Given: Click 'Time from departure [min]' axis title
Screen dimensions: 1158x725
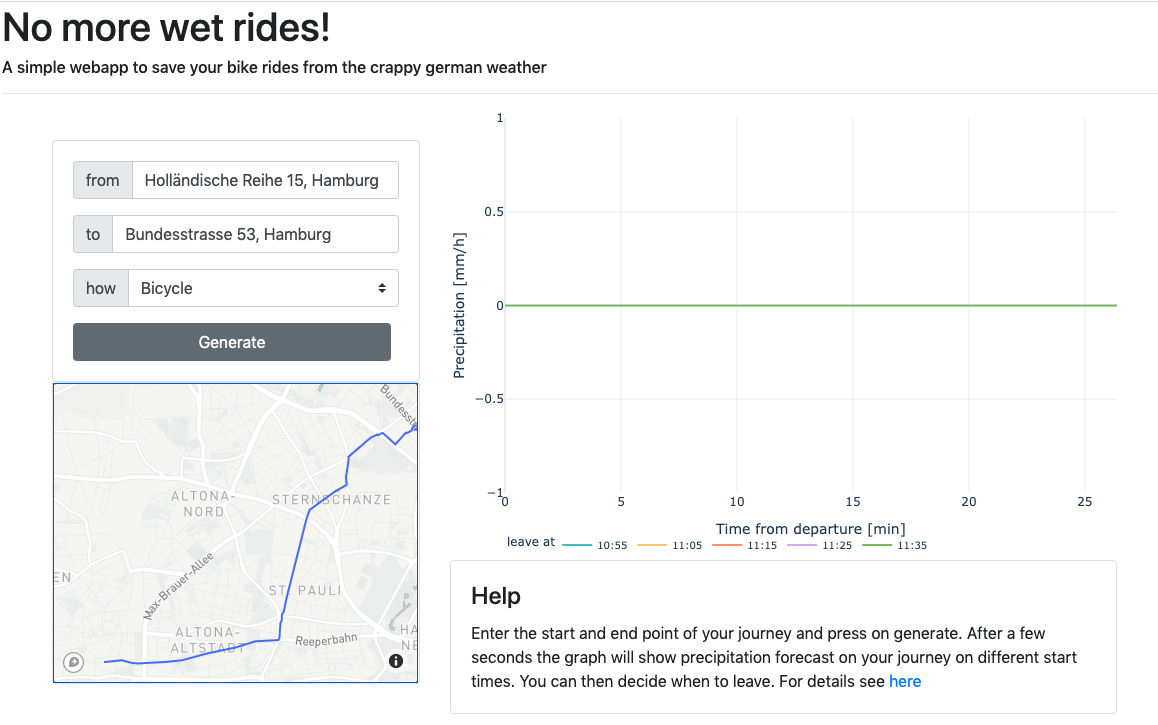Looking at the screenshot, I should pyautogui.click(x=810, y=529).
